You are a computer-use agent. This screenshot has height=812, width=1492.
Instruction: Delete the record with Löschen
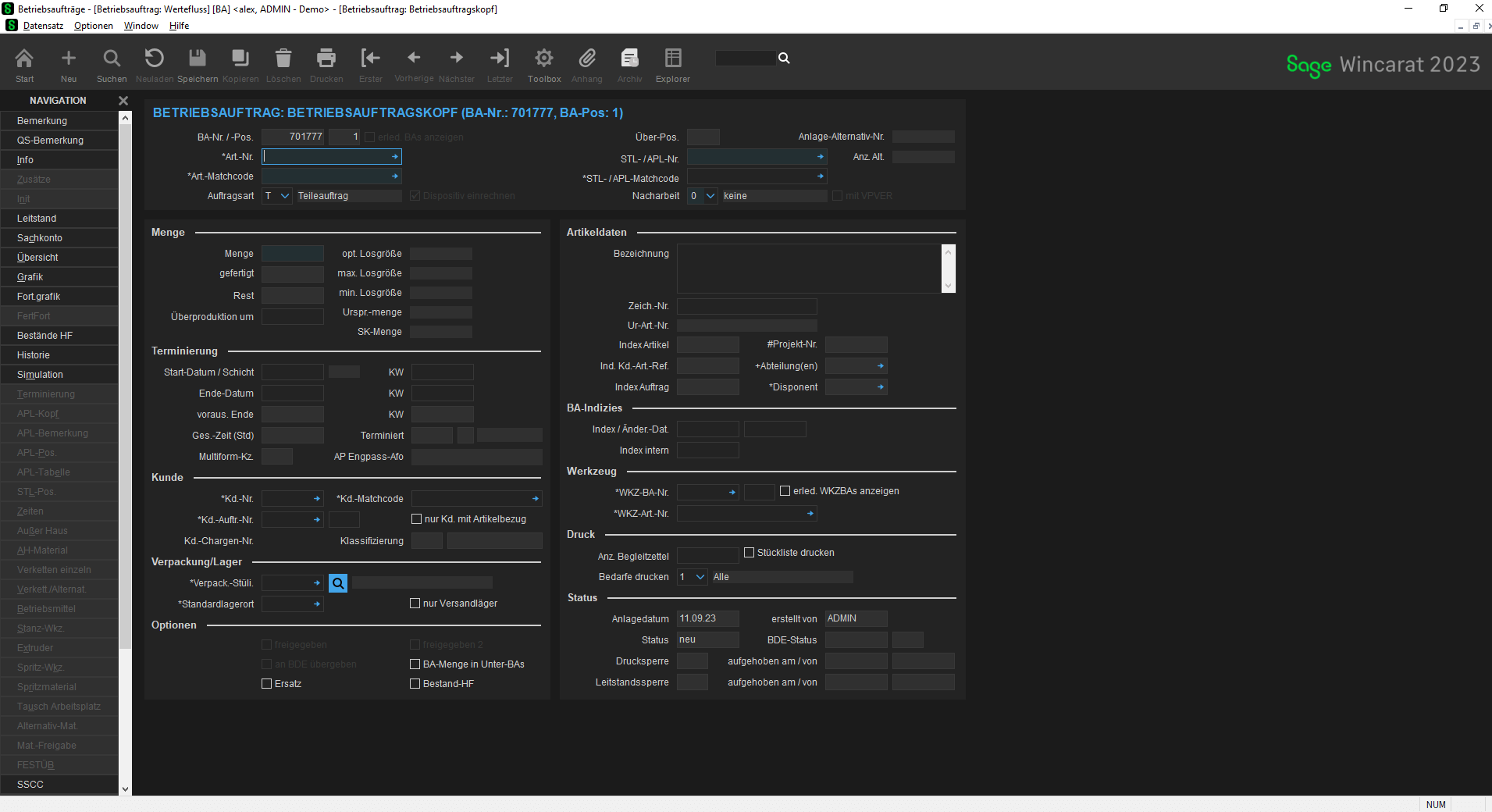point(283,58)
